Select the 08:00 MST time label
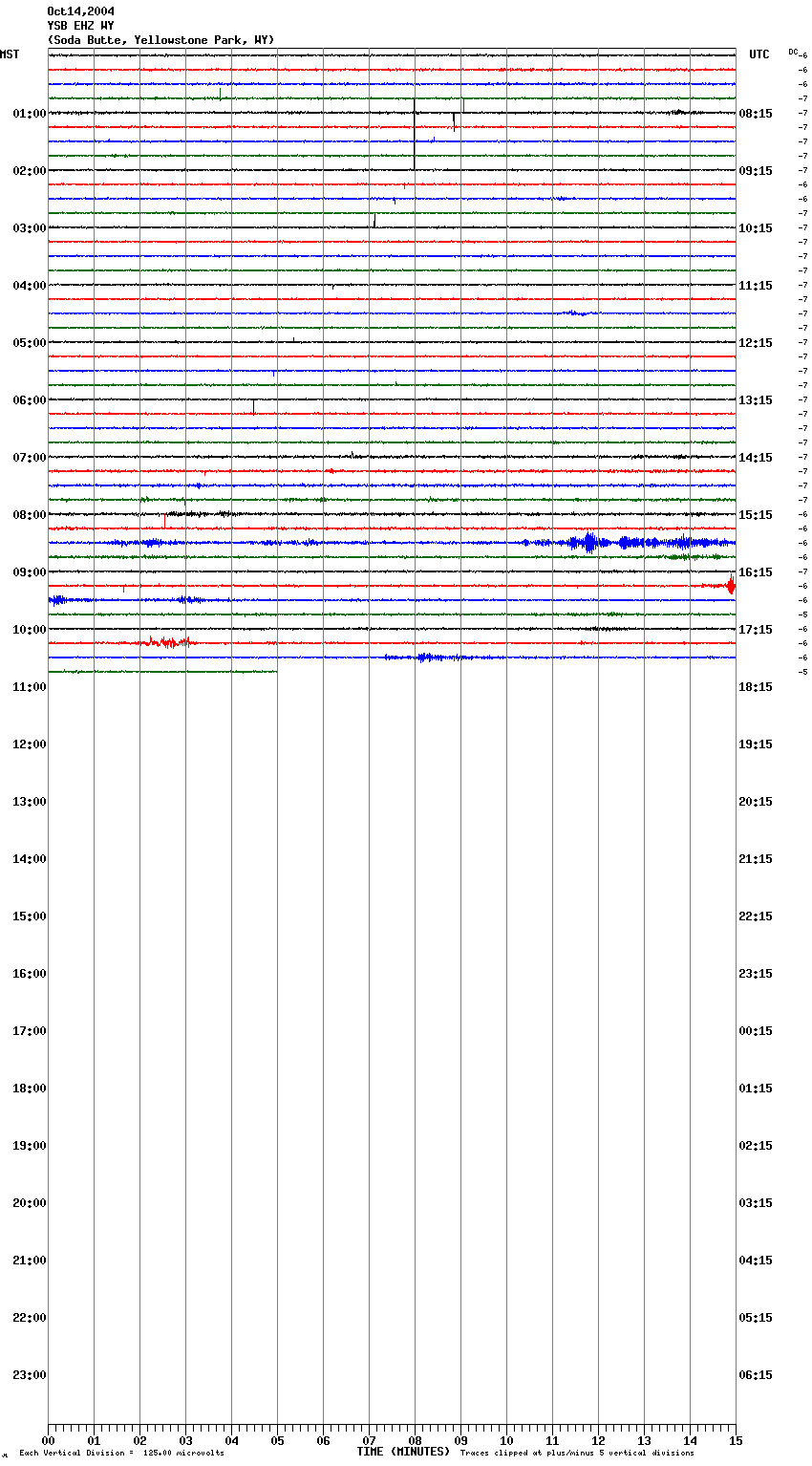 30,515
